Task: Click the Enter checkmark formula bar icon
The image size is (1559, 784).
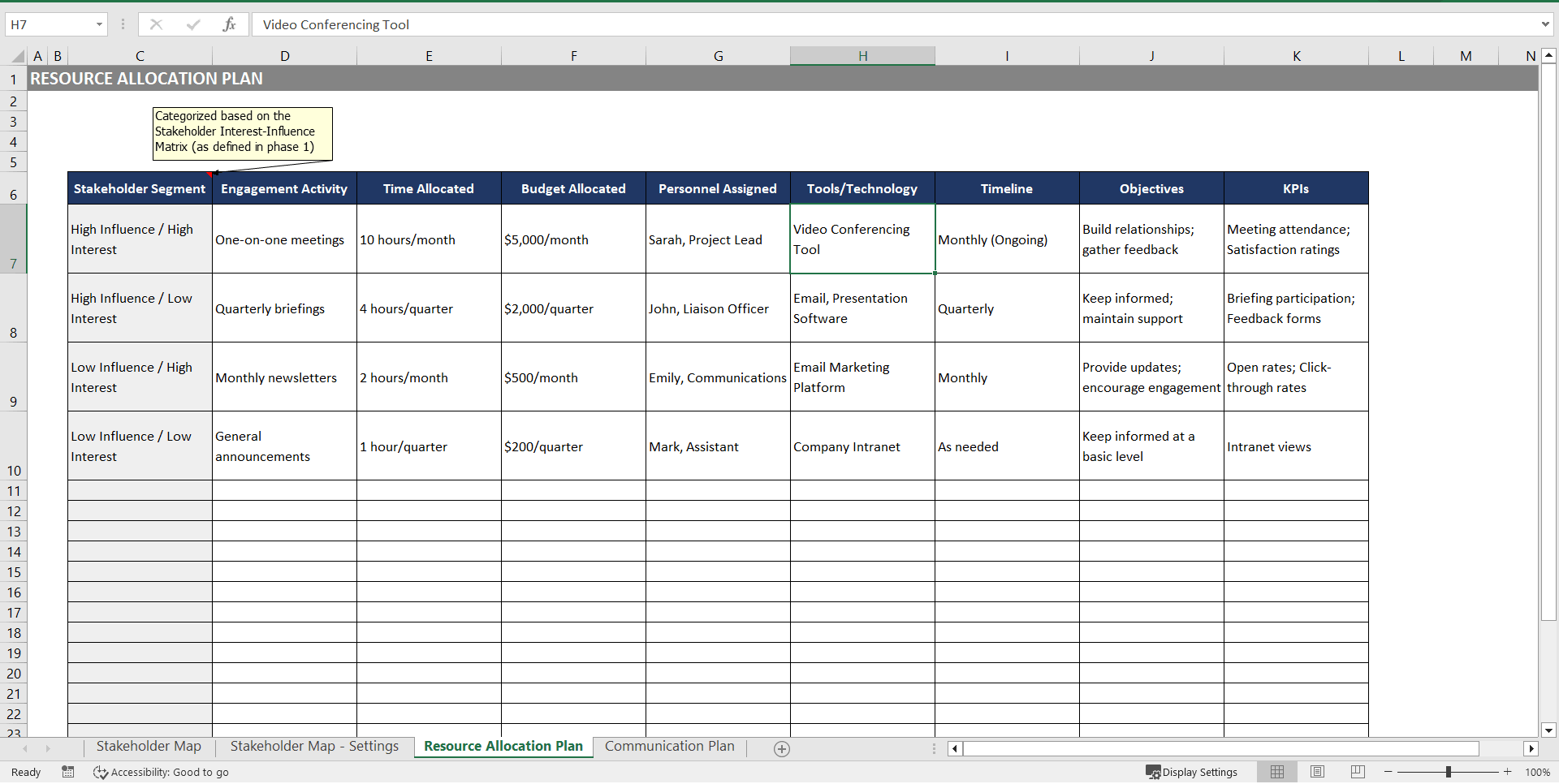Action: pos(193,24)
